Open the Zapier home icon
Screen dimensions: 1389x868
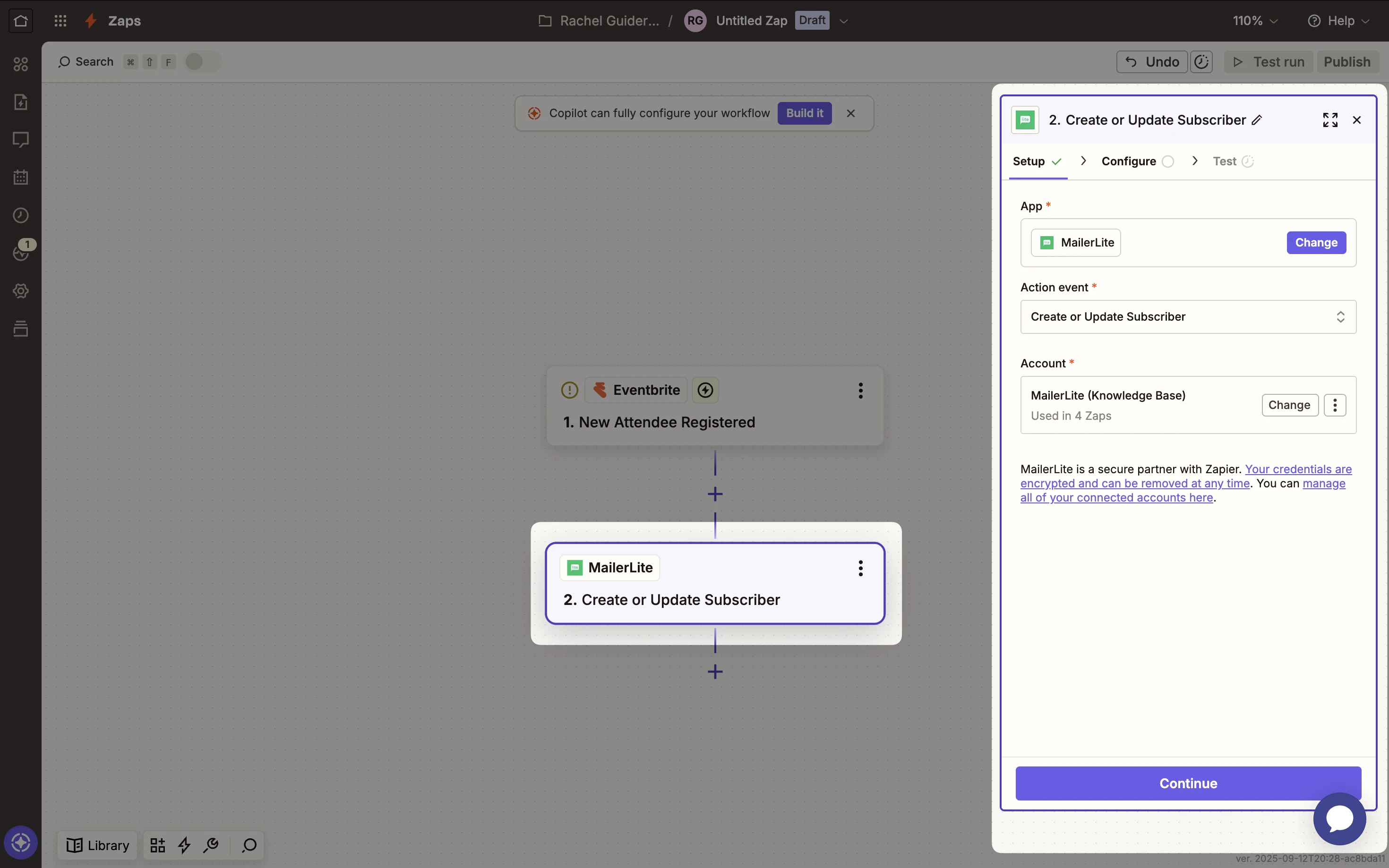21,21
